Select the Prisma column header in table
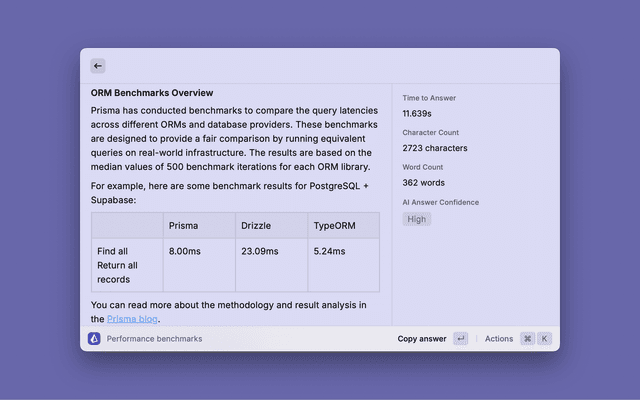This screenshot has width=640, height=400. click(183, 226)
